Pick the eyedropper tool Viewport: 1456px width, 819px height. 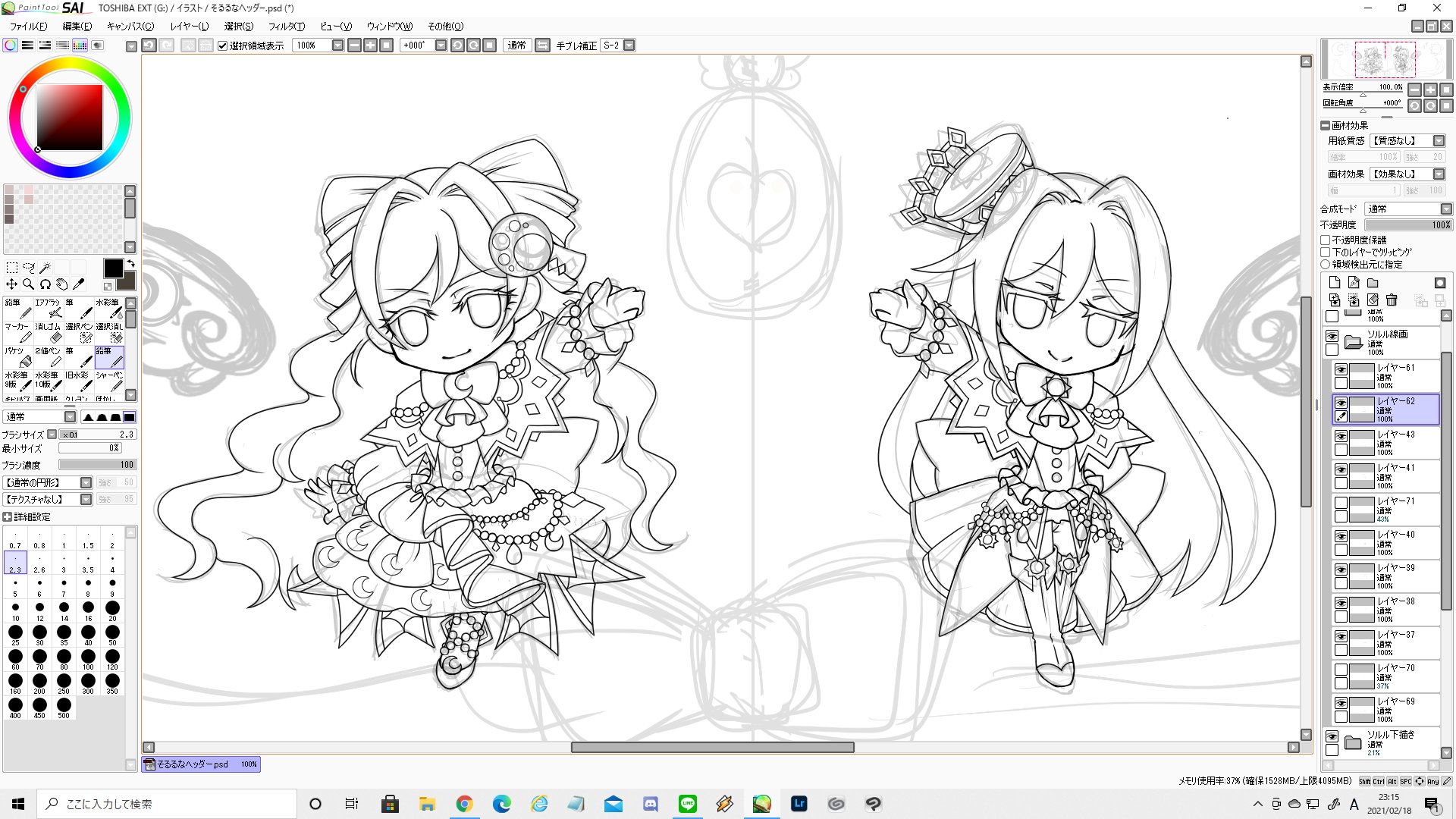pyautogui.click(x=78, y=284)
